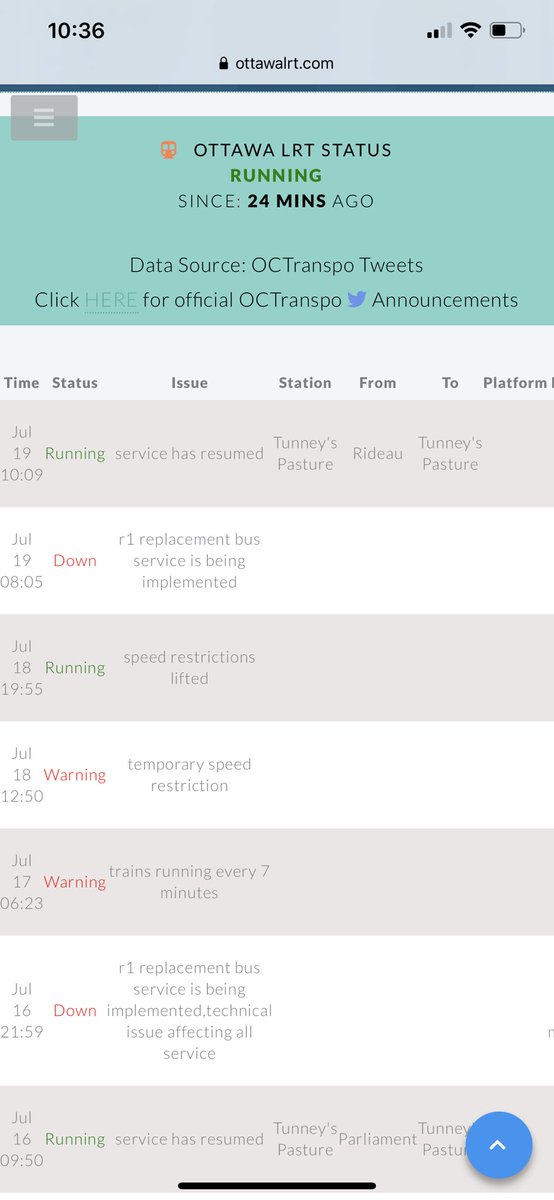Select Down status in Jul 19 08:05 row
The height and width of the screenshot is (1200, 554).
(75, 560)
